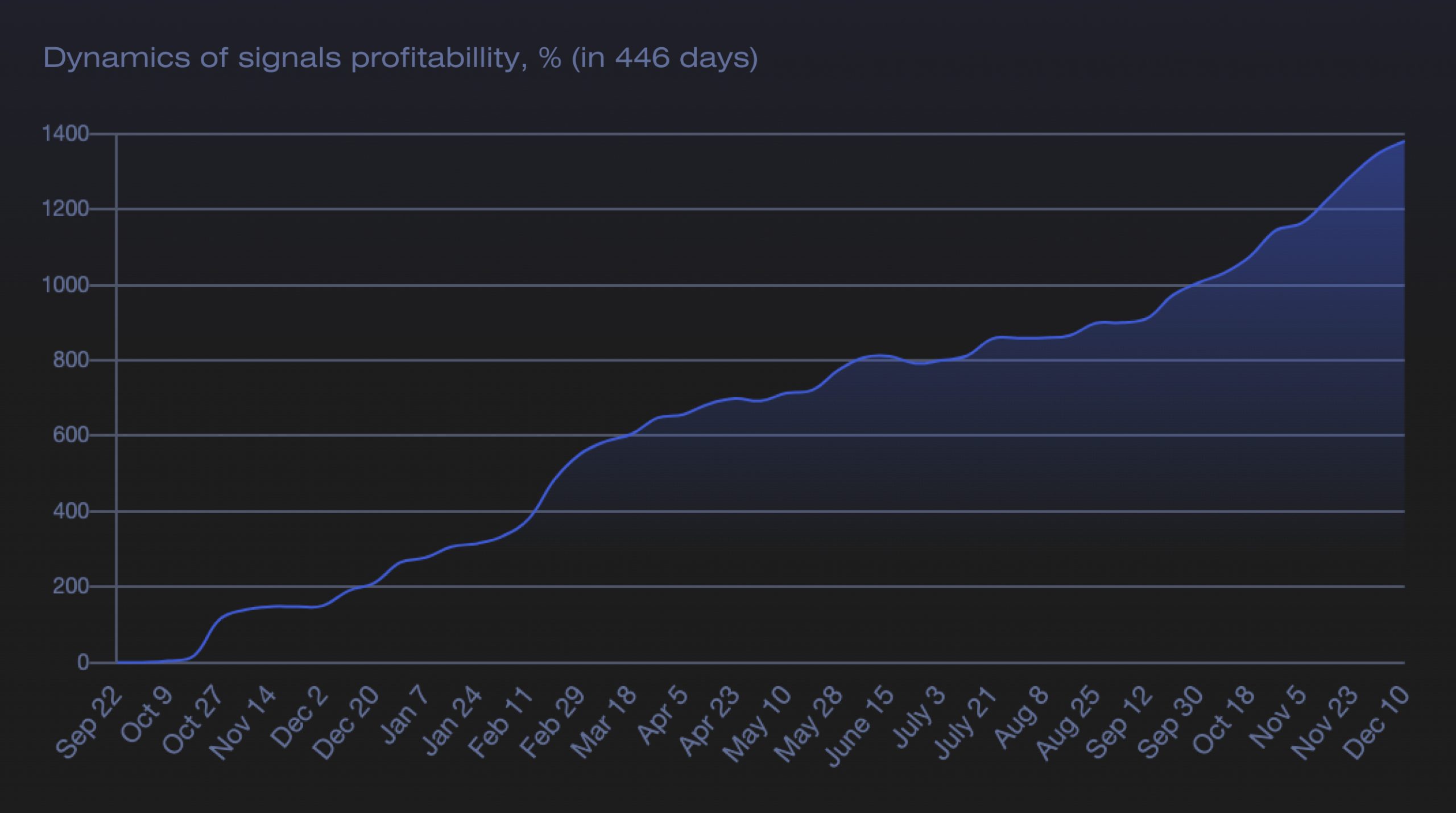This screenshot has width=1456, height=813.
Task: Click the x-axis label Dec 10
Action: pos(1377,723)
